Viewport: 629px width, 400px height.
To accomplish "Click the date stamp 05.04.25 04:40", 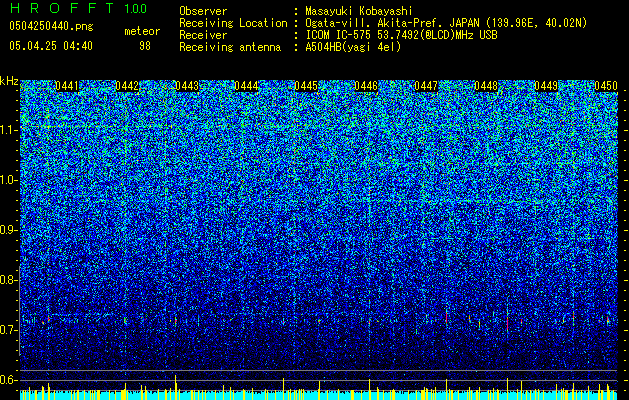I will coord(51,46).
